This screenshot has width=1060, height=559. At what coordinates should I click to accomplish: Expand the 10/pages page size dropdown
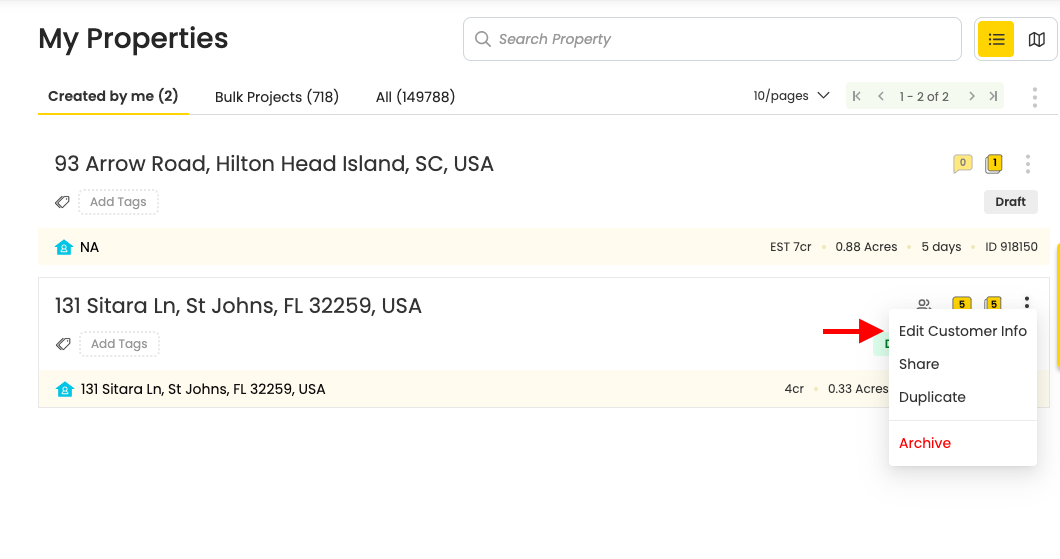pos(791,96)
